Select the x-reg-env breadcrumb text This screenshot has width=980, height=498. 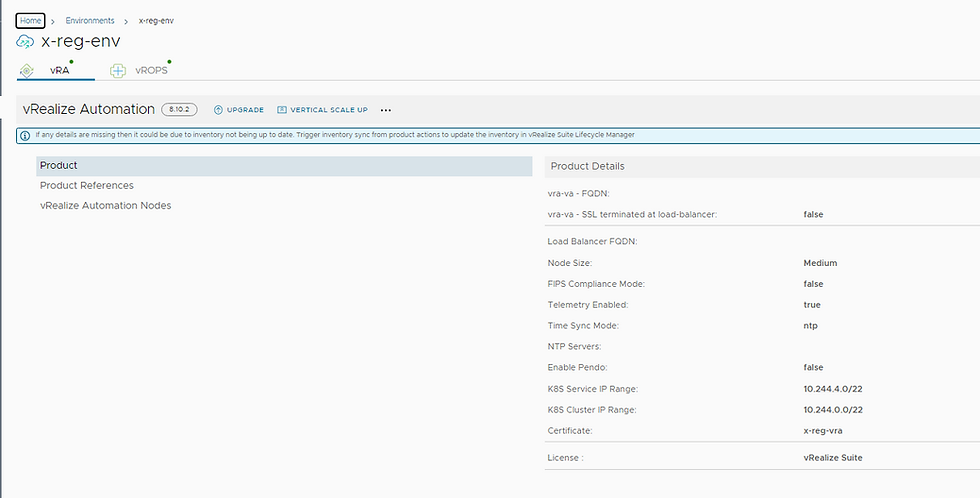pos(156,21)
